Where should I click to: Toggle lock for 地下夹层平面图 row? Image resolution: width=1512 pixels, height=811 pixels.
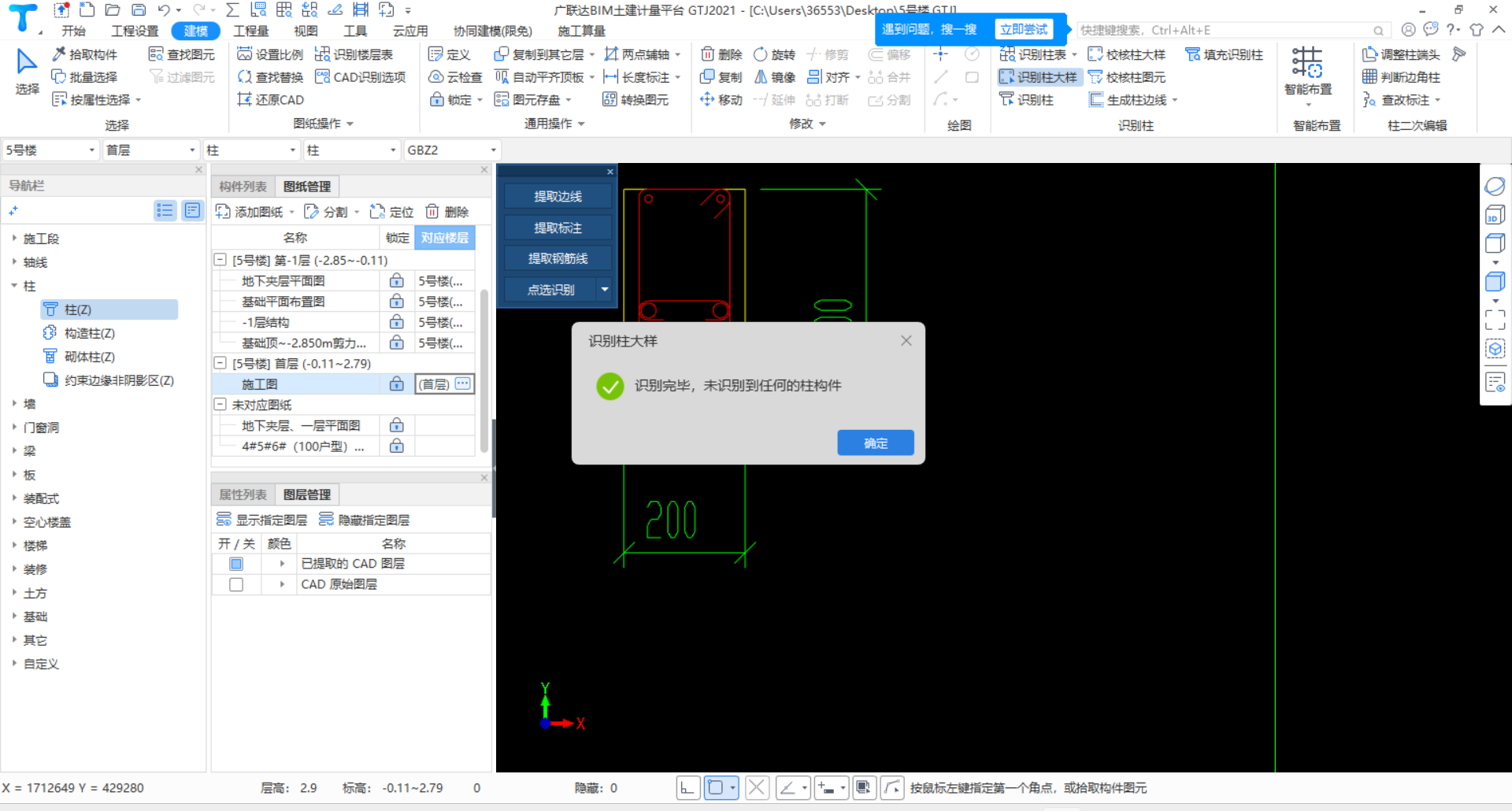[x=397, y=281]
